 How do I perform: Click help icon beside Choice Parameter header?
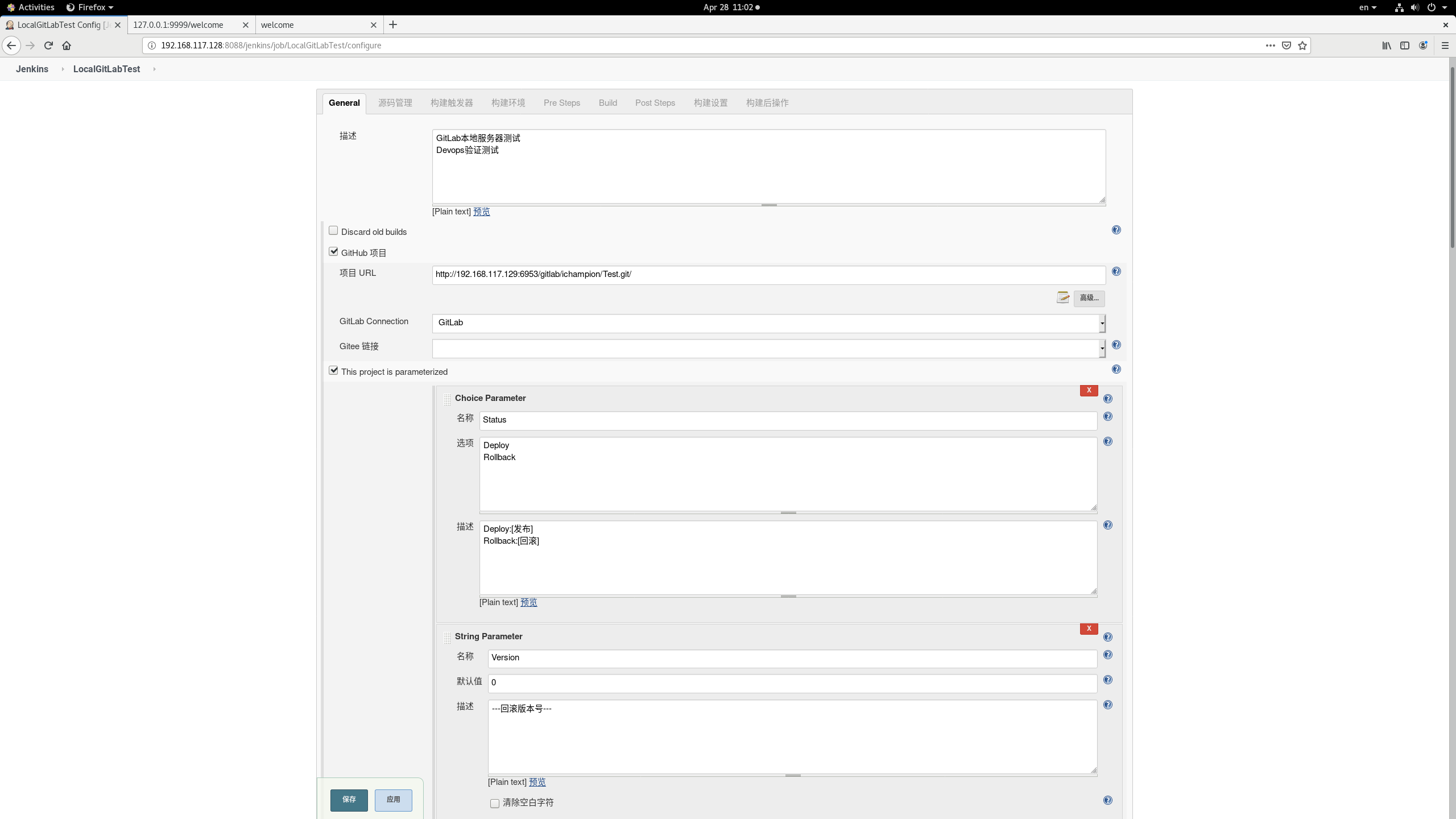(1107, 398)
